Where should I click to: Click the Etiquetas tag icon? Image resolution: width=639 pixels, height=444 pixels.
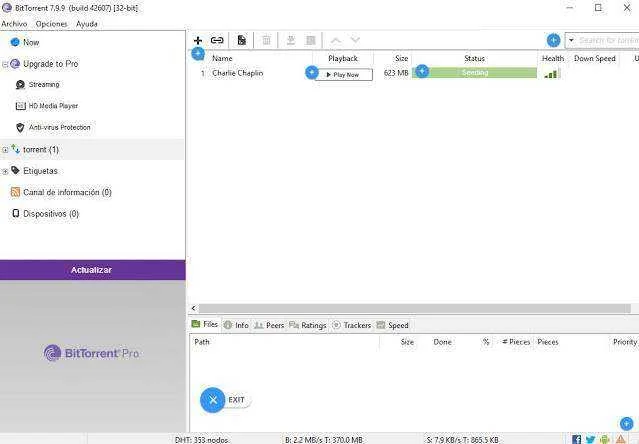click(x=15, y=170)
